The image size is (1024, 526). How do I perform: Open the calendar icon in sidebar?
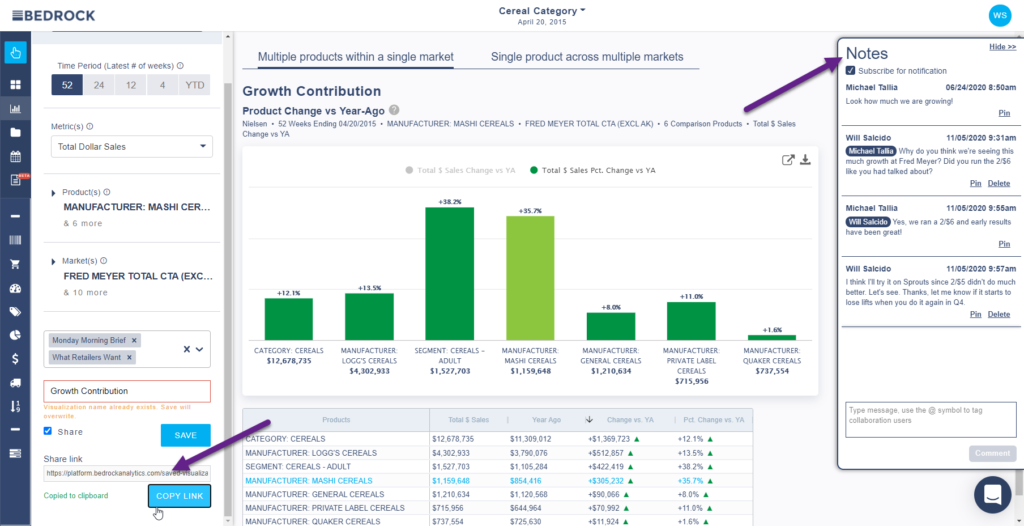[15, 157]
